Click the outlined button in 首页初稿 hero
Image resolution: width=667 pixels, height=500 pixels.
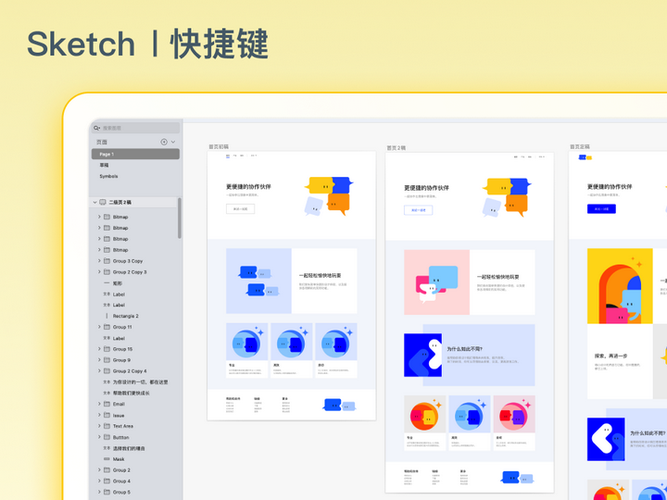[x=240, y=209]
